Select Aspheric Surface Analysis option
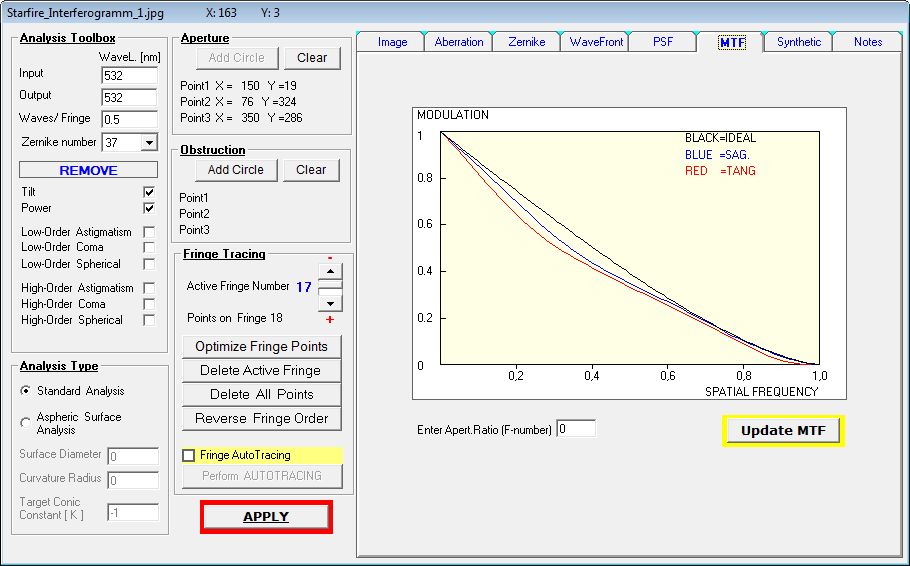Image resolution: width=910 pixels, height=566 pixels. coord(26,423)
